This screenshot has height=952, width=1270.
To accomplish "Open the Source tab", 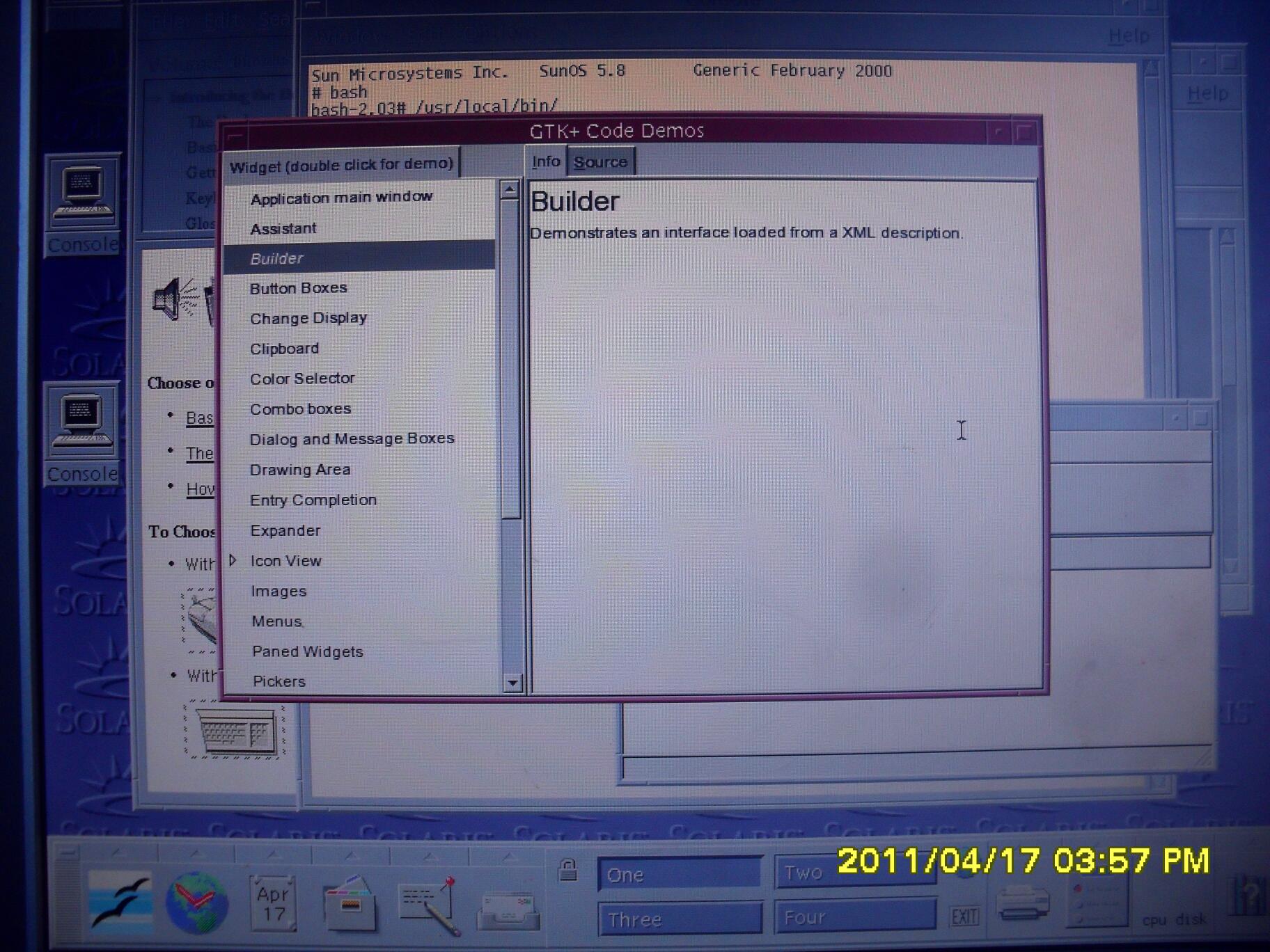I will pyautogui.click(x=600, y=162).
